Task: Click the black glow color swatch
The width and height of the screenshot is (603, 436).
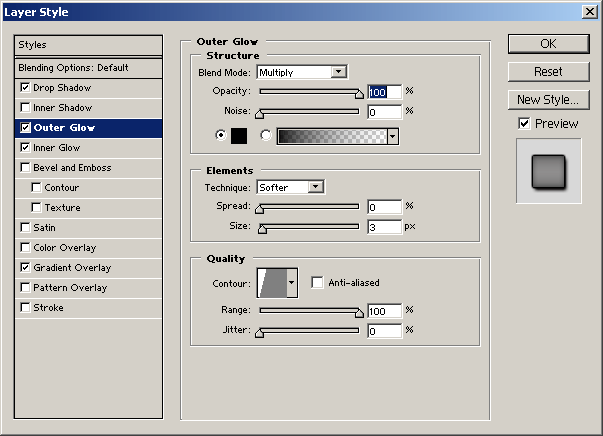Action: click(x=239, y=136)
